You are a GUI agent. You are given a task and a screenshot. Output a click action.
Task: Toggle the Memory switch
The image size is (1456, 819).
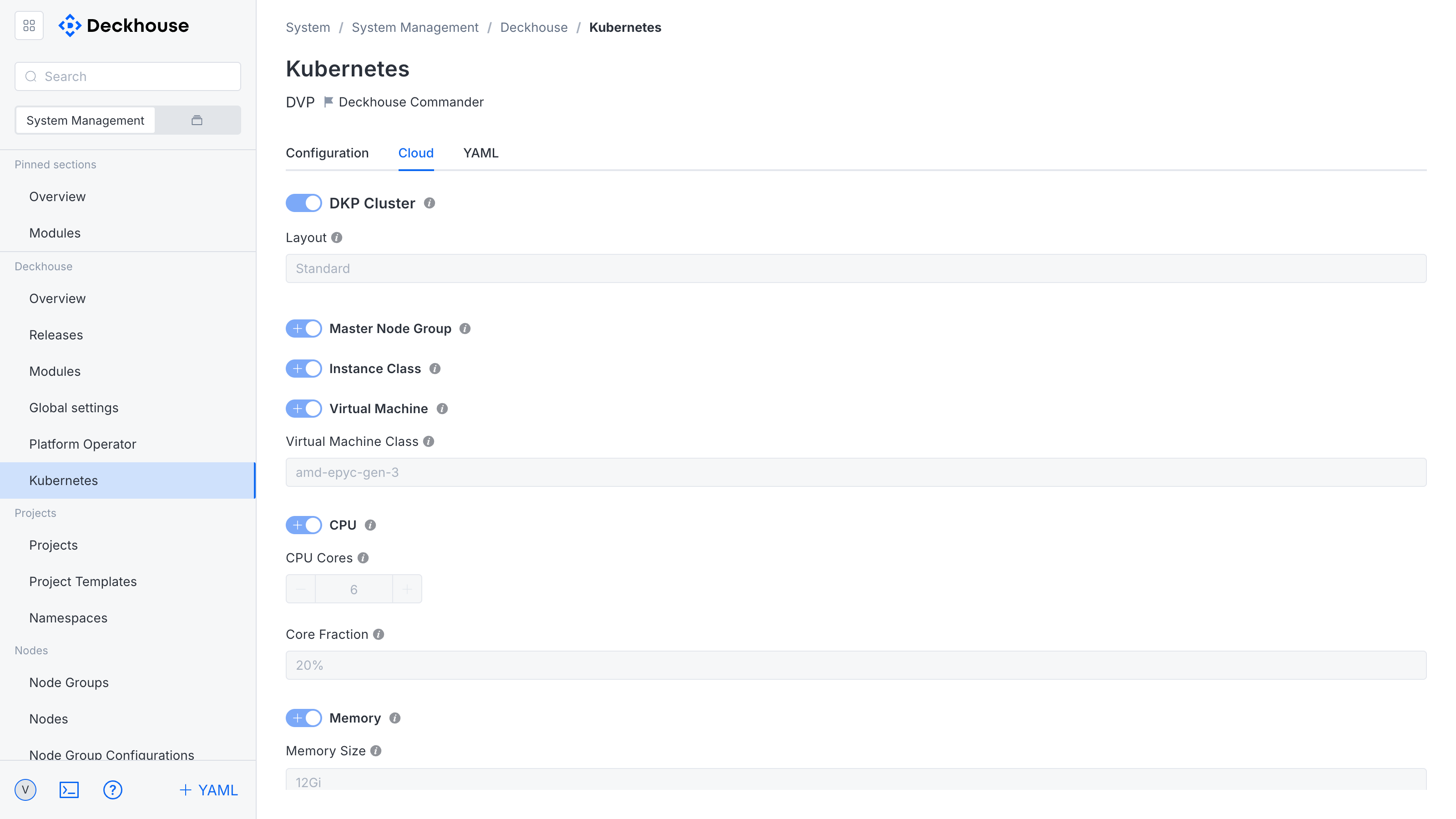(x=303, y=718)
